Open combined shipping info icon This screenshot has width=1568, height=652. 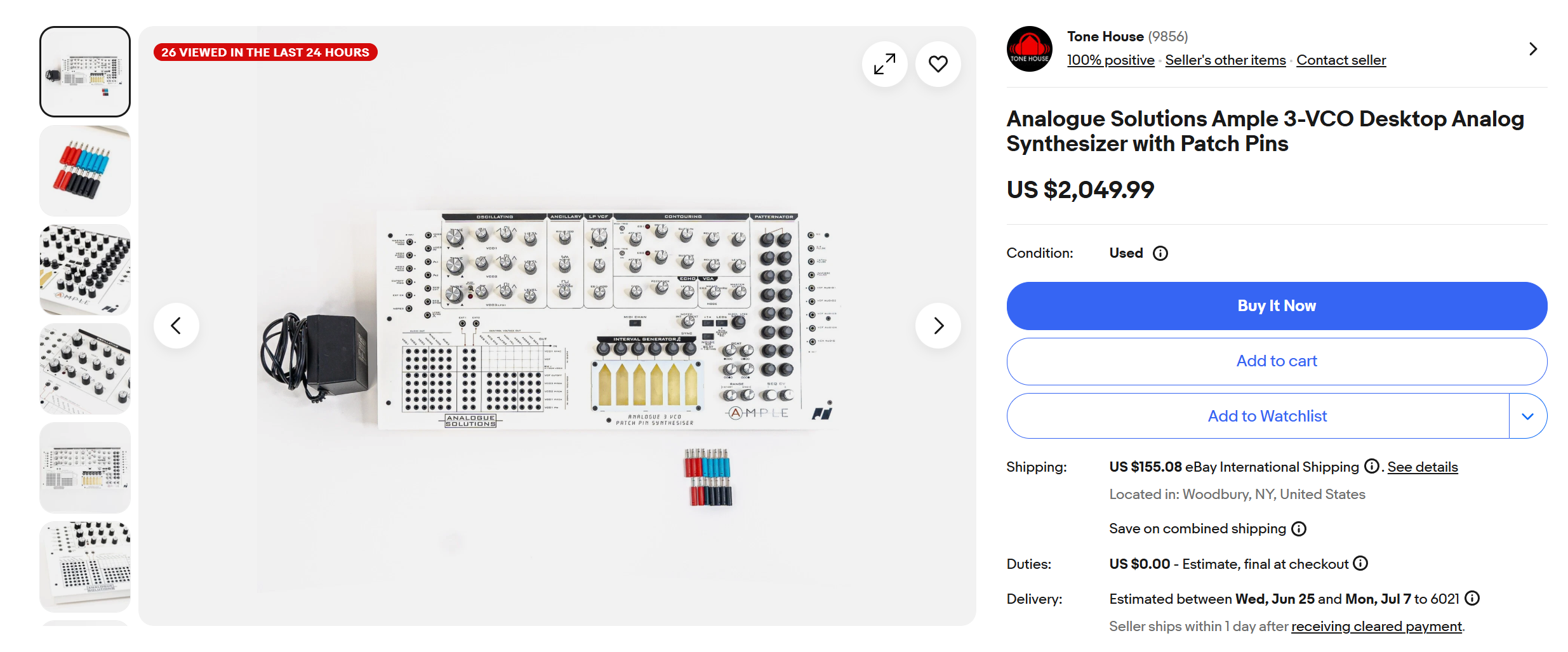coord(1299,529)
